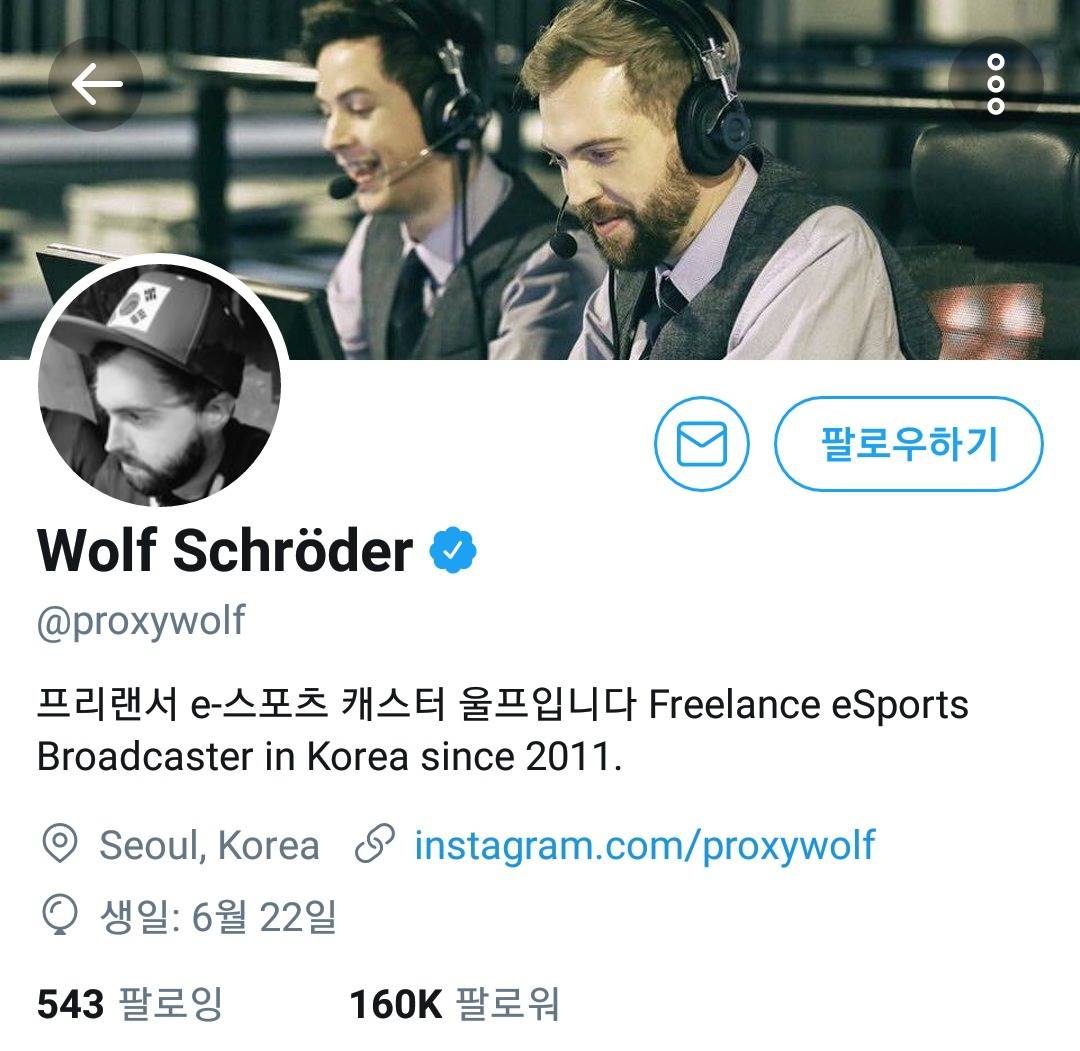Open the circular profile avatar photo
1080x1051 pixels.
[159, 383]
